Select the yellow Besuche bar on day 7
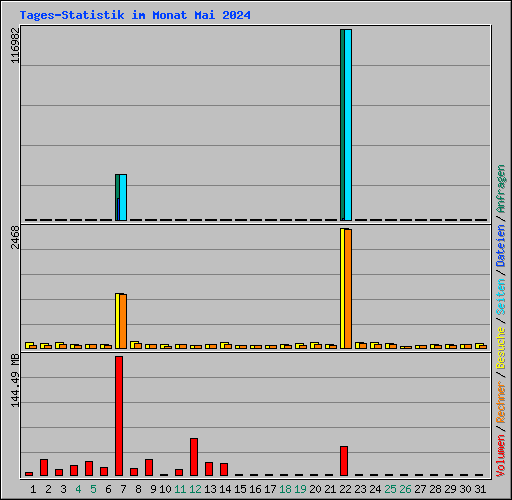Viewport: 512px width, 500px height. tap(118, 321)
